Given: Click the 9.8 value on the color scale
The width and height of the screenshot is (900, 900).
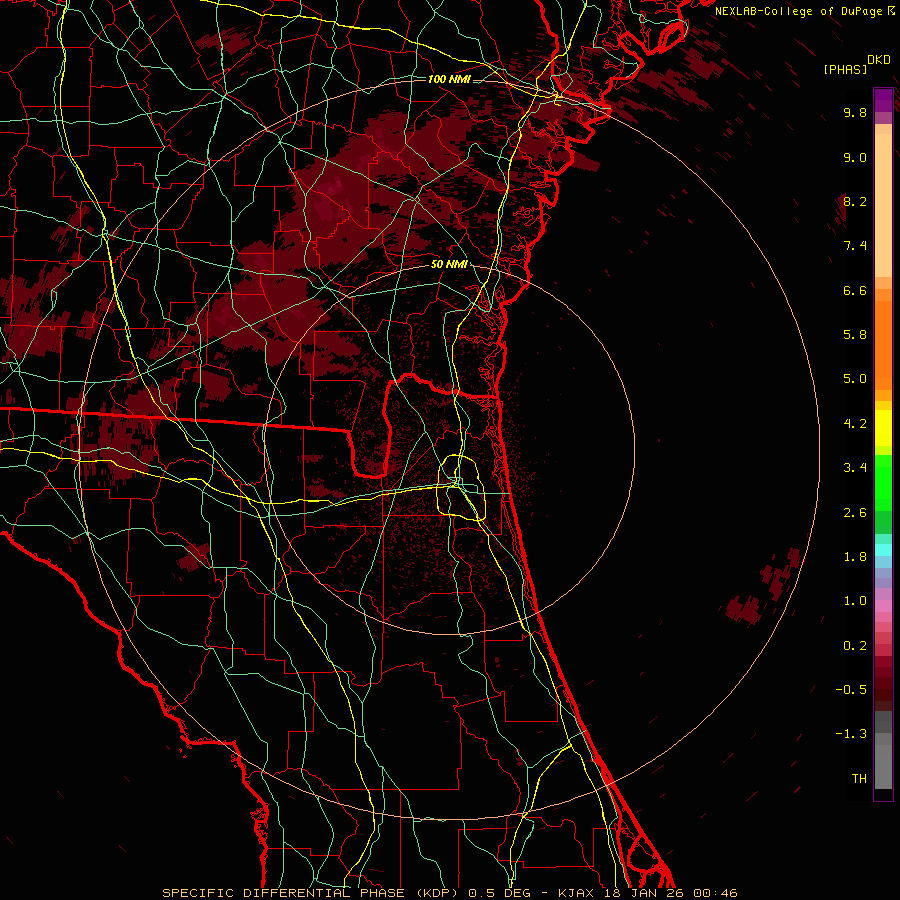Looking at the screenshot, I should coord(855,112).
